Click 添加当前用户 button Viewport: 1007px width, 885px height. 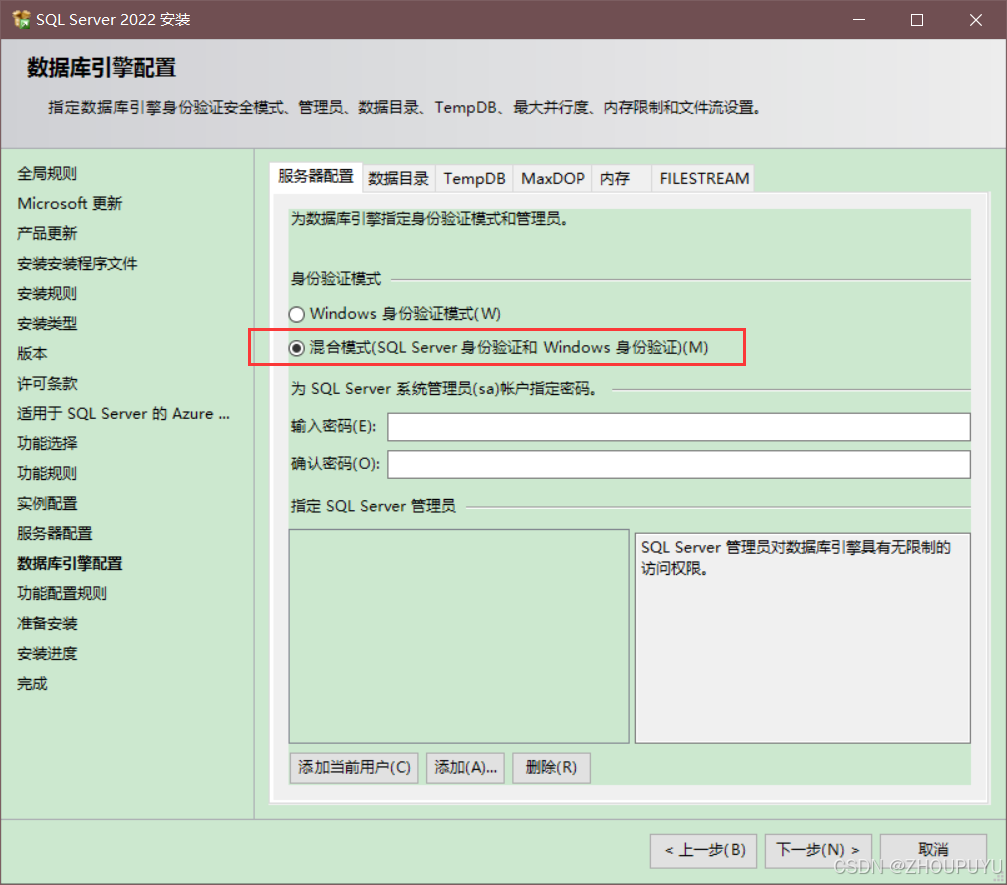coord(354,767)
